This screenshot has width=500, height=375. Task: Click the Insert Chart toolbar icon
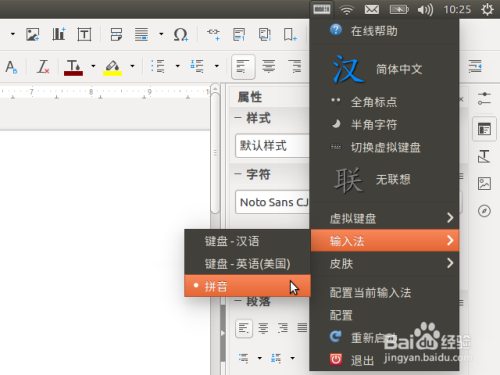click(59, 34)
